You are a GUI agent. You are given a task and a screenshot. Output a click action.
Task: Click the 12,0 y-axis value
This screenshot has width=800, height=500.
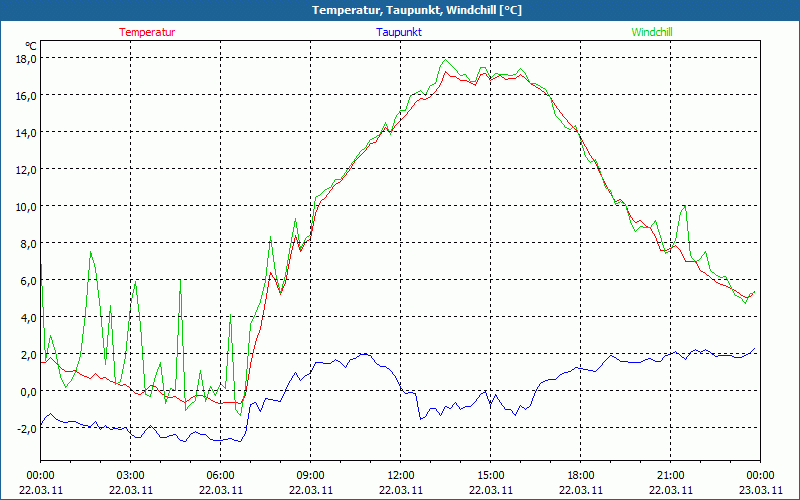pos(27,169)
